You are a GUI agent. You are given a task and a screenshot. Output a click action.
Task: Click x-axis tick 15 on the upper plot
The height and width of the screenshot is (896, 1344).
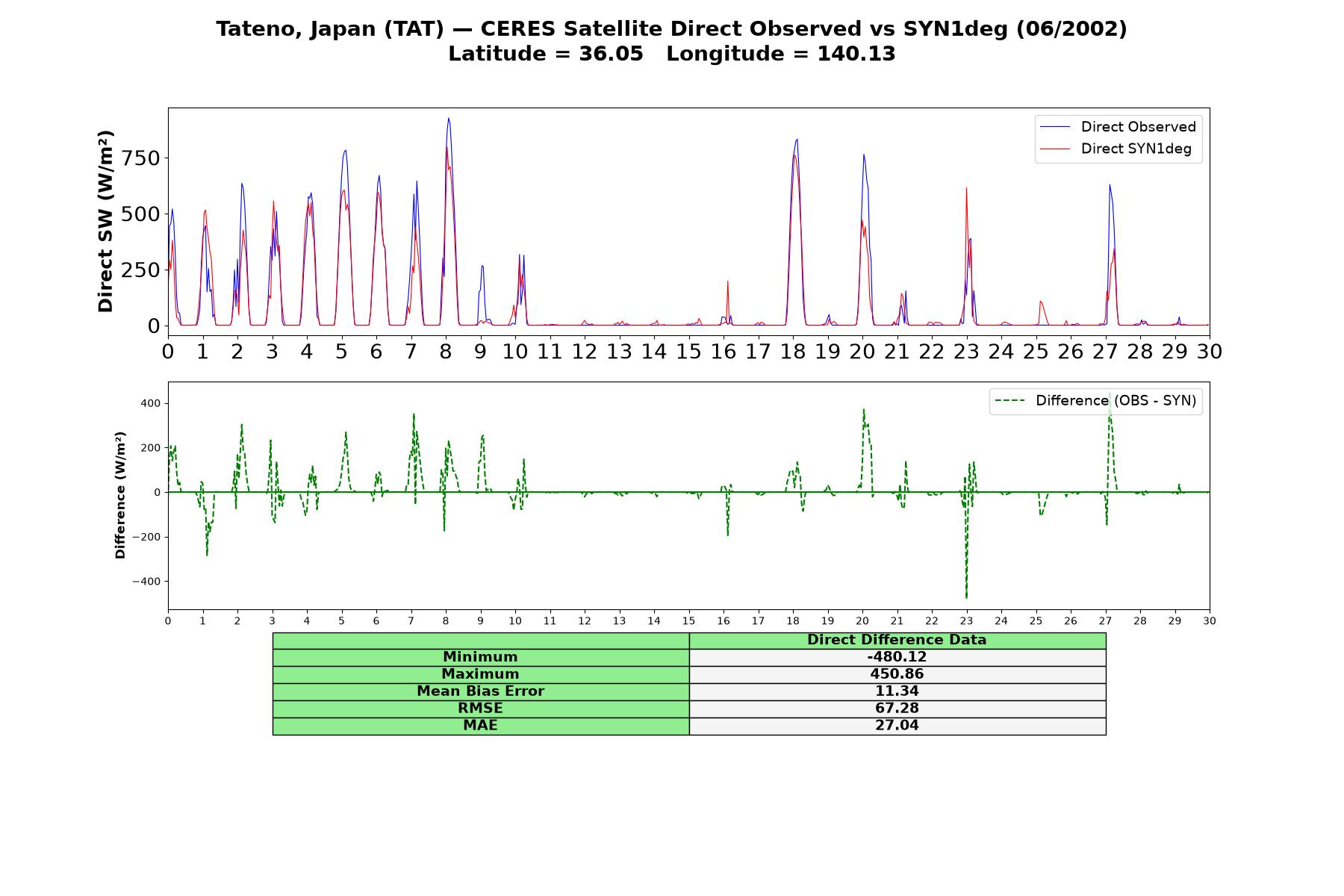pos(688,352)
